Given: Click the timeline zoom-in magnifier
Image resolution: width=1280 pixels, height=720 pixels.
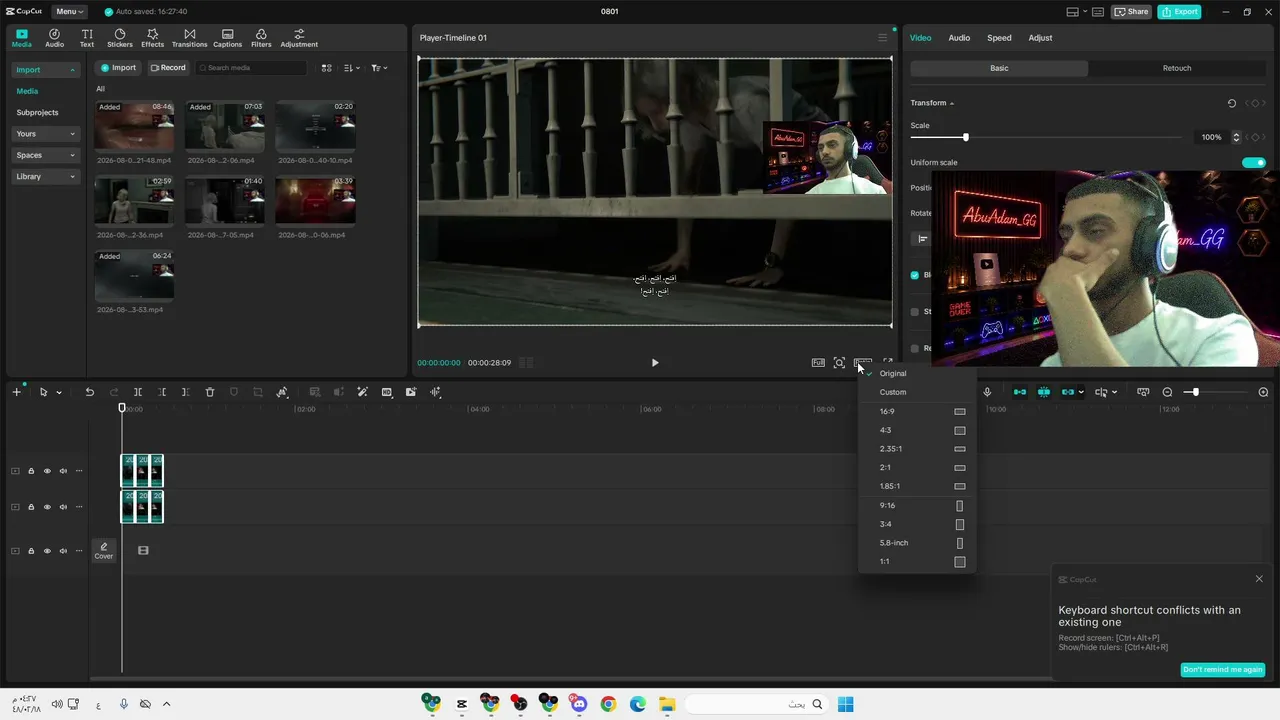Looking at the screenshot, I should click(1263, 392).
